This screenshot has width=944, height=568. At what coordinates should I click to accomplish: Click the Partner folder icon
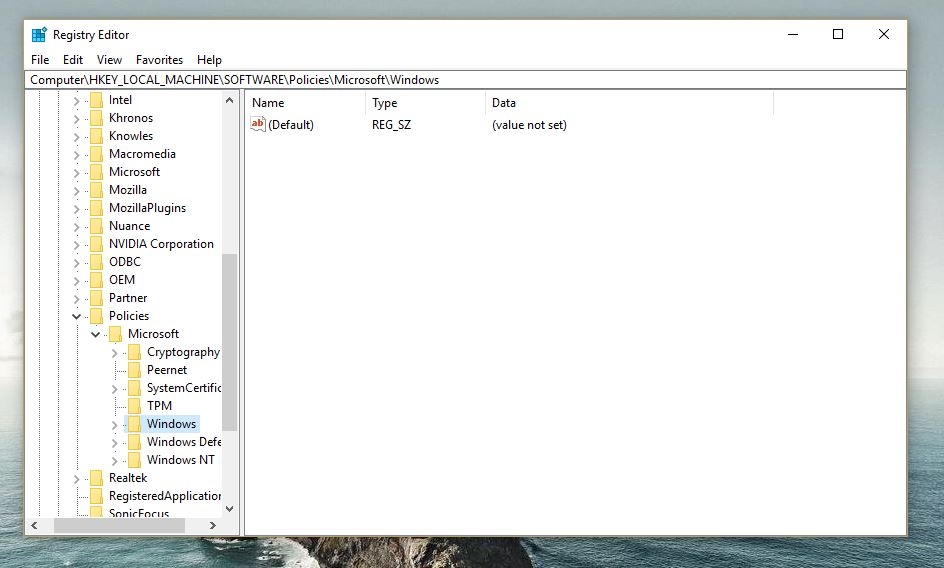coord(96,298)
